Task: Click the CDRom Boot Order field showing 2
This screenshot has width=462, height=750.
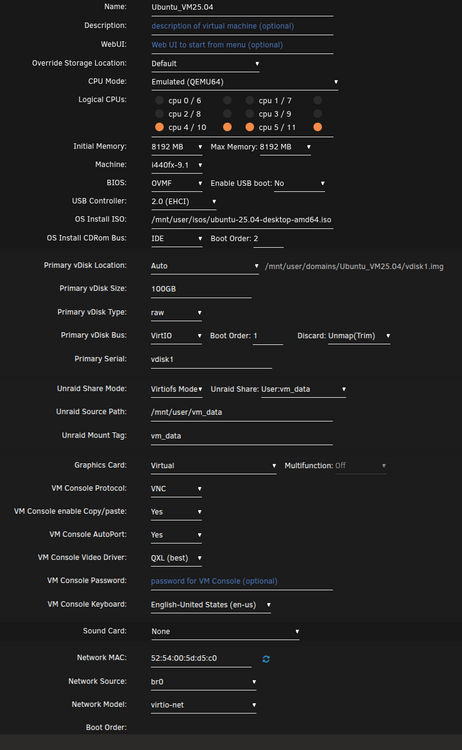Action: tap(268, 238)
